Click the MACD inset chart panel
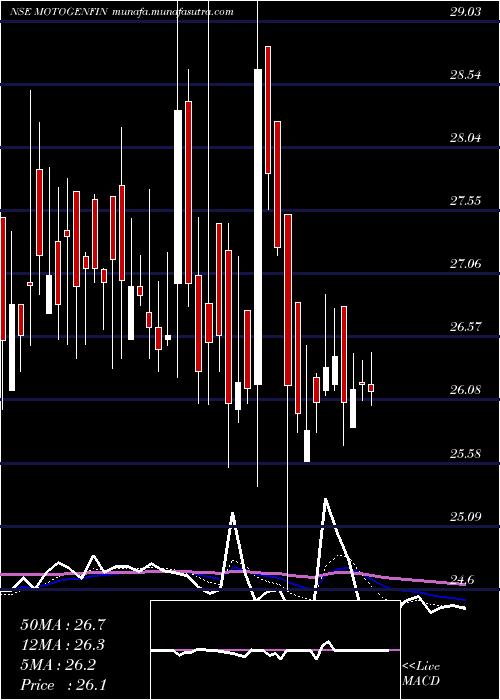 pos(275,650)
